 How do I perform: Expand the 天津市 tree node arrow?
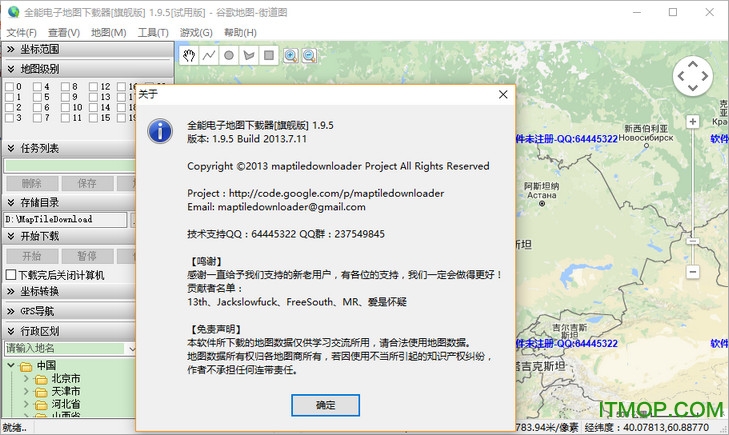pyautogui.click(x=26, y=391)
